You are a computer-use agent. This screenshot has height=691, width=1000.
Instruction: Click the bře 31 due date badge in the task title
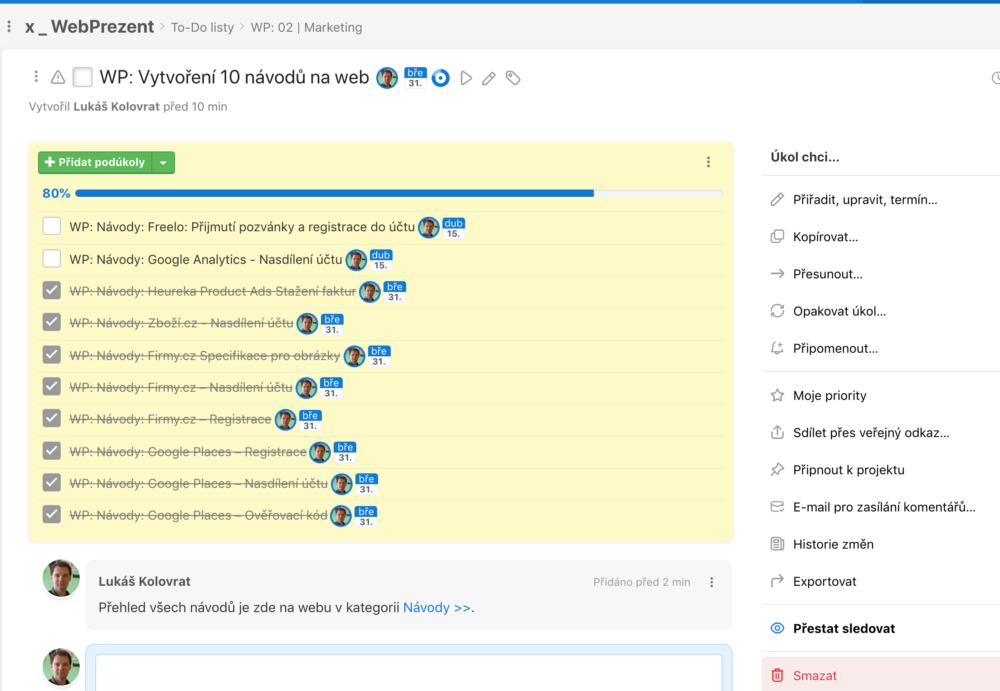tap(415, 78)
